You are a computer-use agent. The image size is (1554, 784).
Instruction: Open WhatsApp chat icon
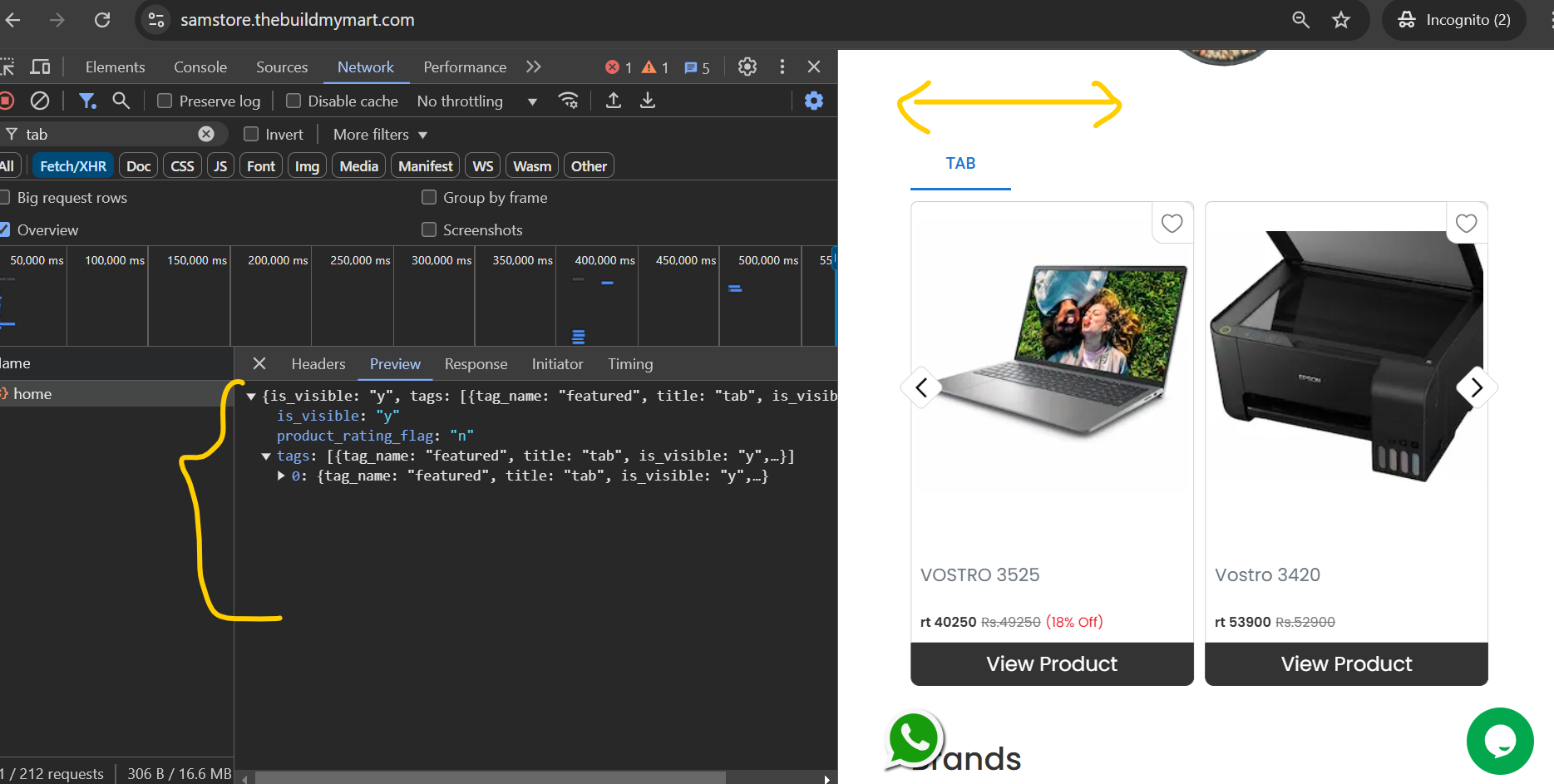914,738
